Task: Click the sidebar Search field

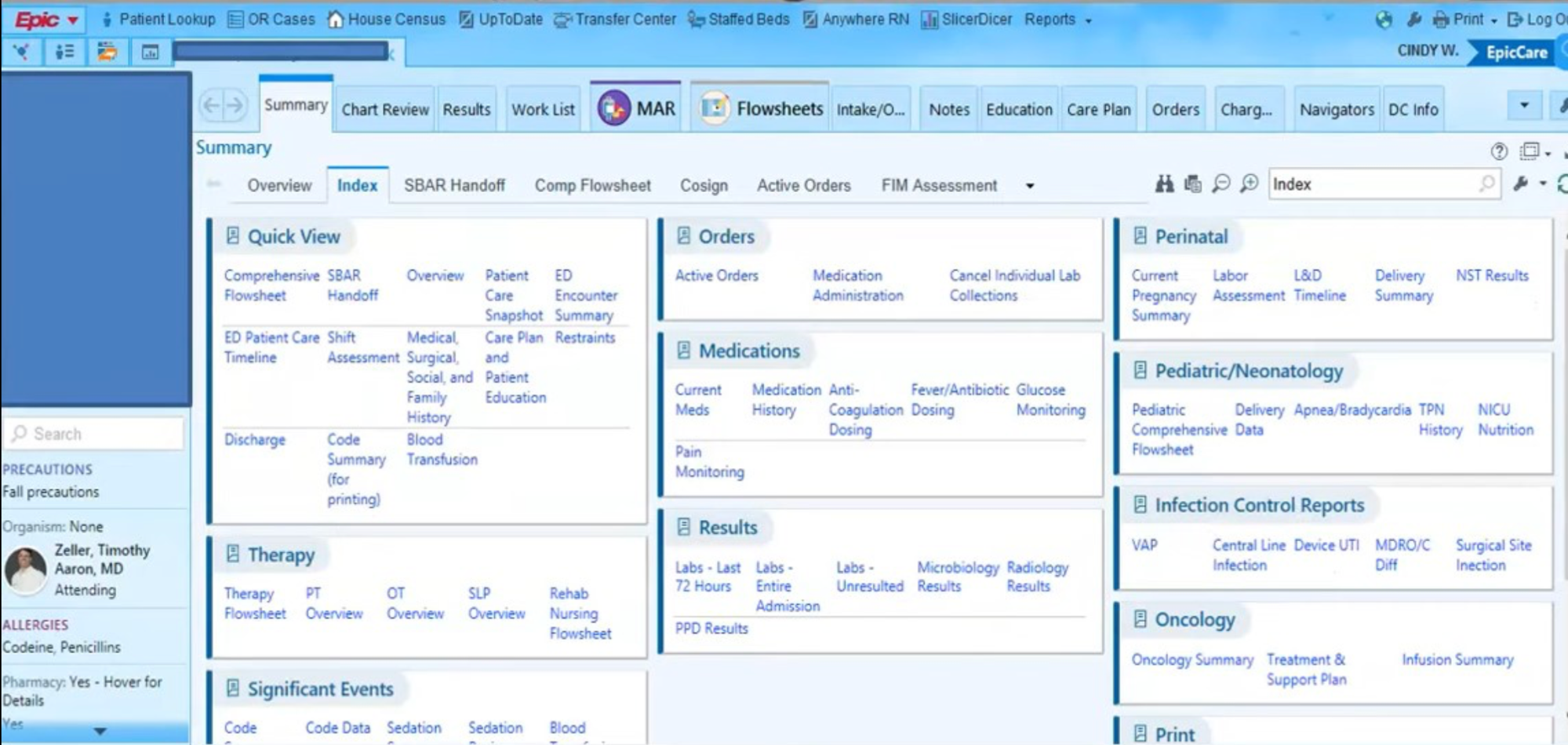Action: 94,434
